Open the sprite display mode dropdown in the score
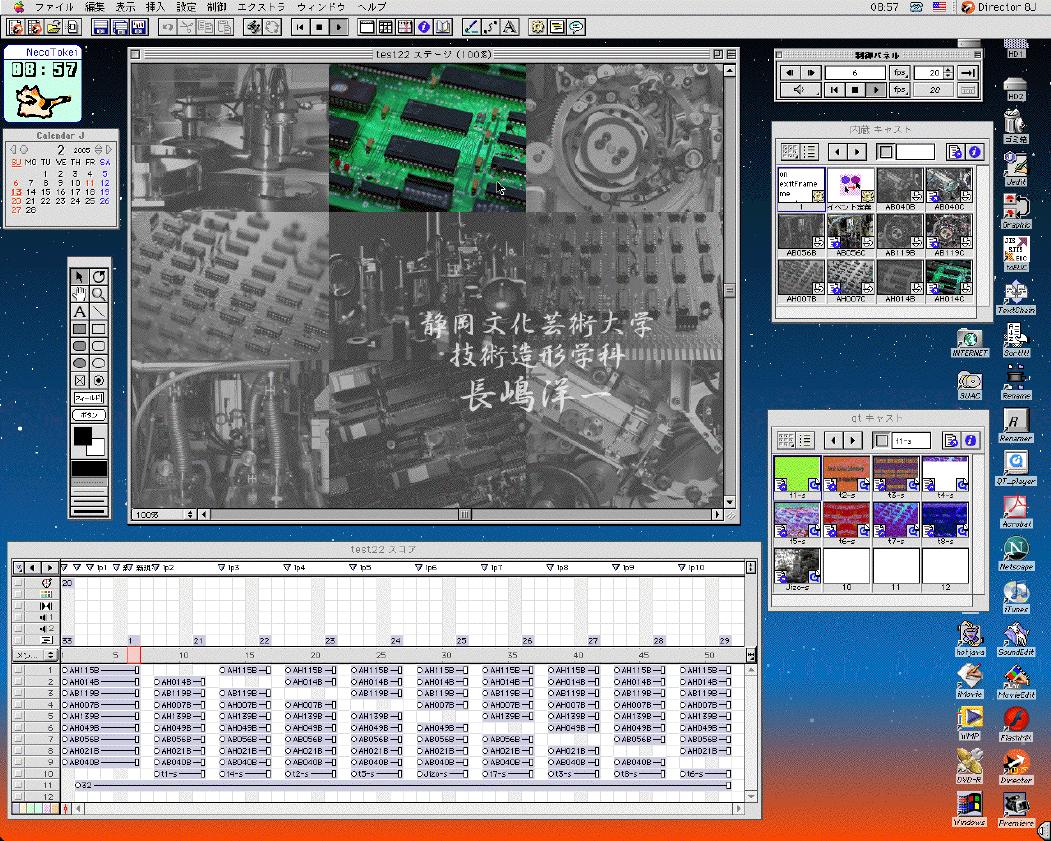Viewport: 1051px width, 841px height. pyautogui.click(x=35, y=654)
